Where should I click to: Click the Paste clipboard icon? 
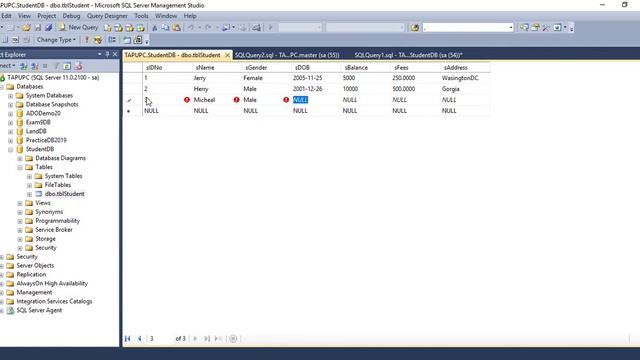coord(176,27)
